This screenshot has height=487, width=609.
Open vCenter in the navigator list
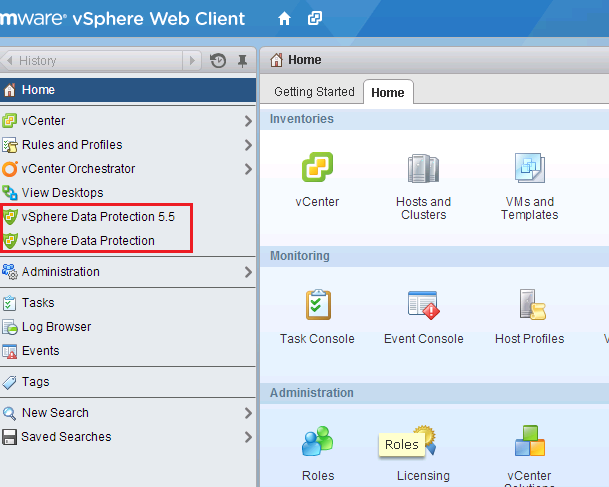[x=128, y=121]
